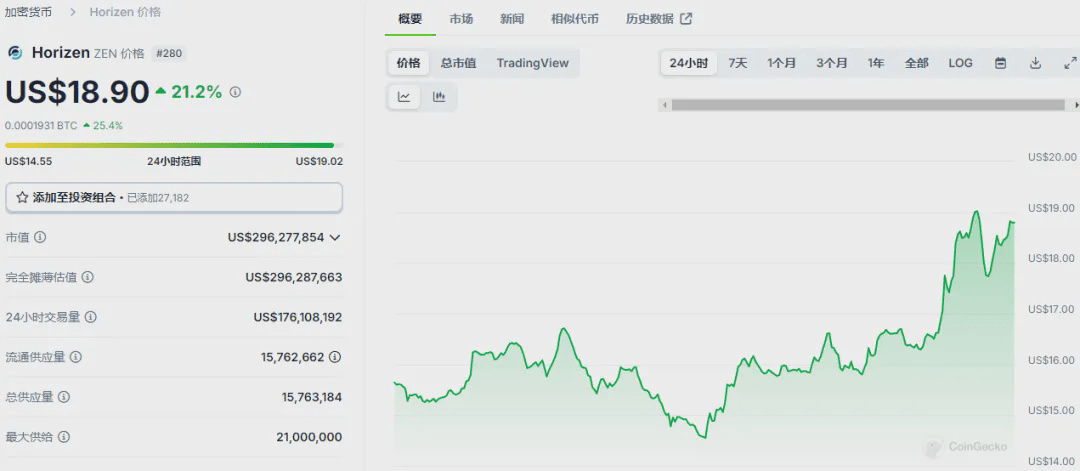The height and width of the screenshot is (471, 1080).
Task: Click the 0.0001931 BTC value
Action: (41, 126)
